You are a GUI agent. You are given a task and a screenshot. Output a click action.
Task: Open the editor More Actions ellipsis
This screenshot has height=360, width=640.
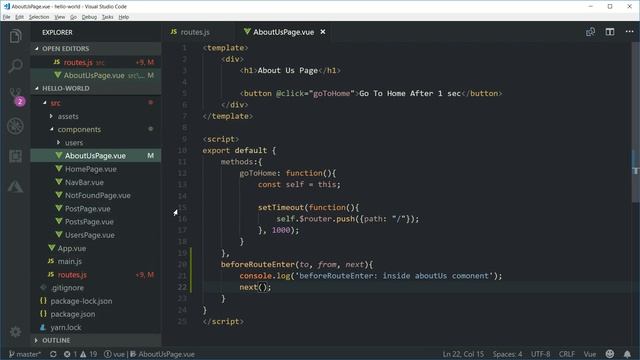point(629,31)
